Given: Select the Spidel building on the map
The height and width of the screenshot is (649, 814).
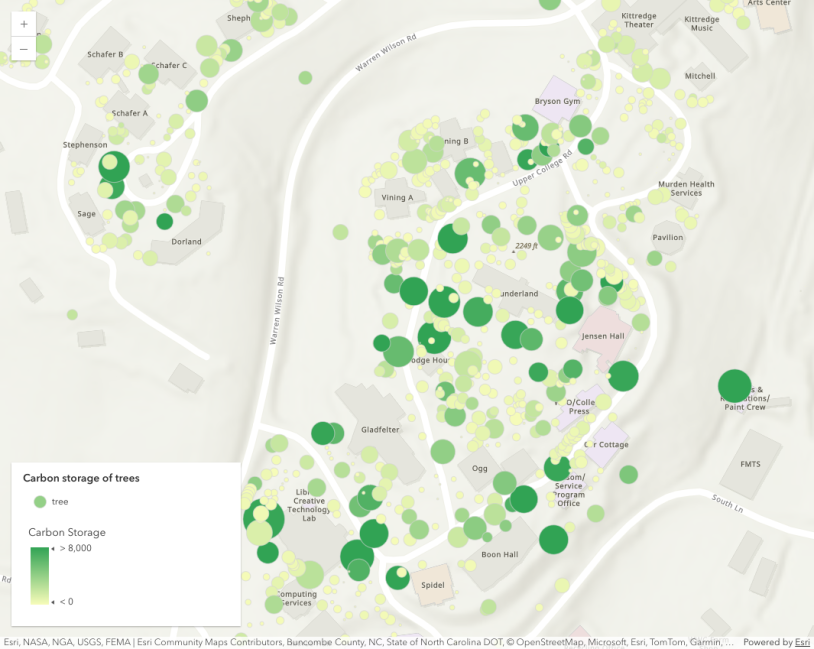Looking at the screenshot, I should click(433, 584).
